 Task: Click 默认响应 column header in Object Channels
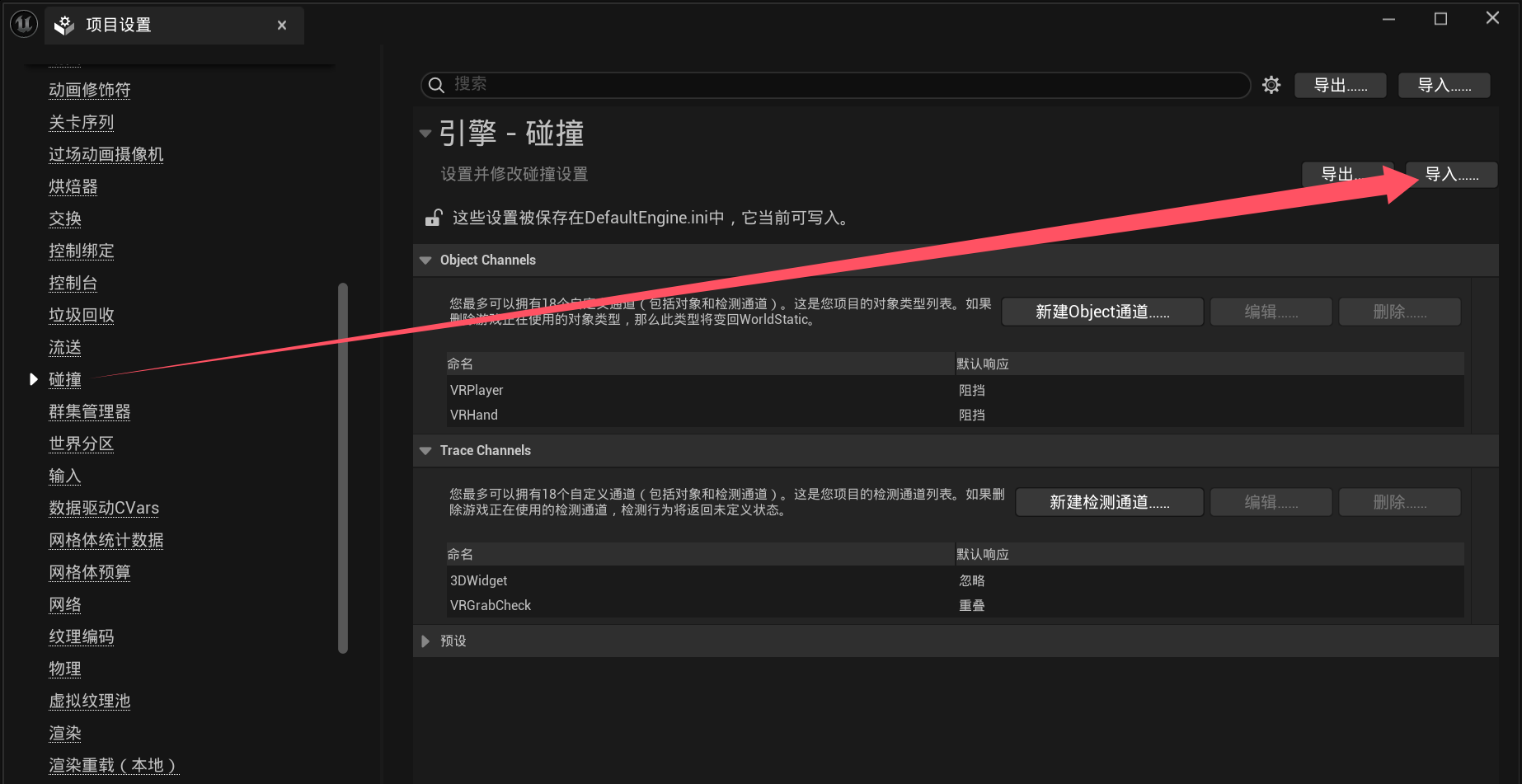pyautogui.click(x=1210, y=364)
